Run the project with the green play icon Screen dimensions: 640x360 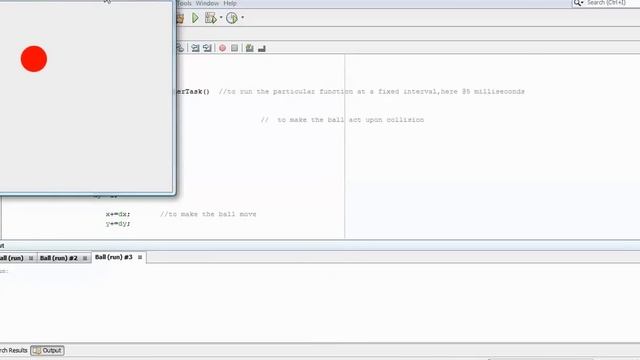click(195, 18)
